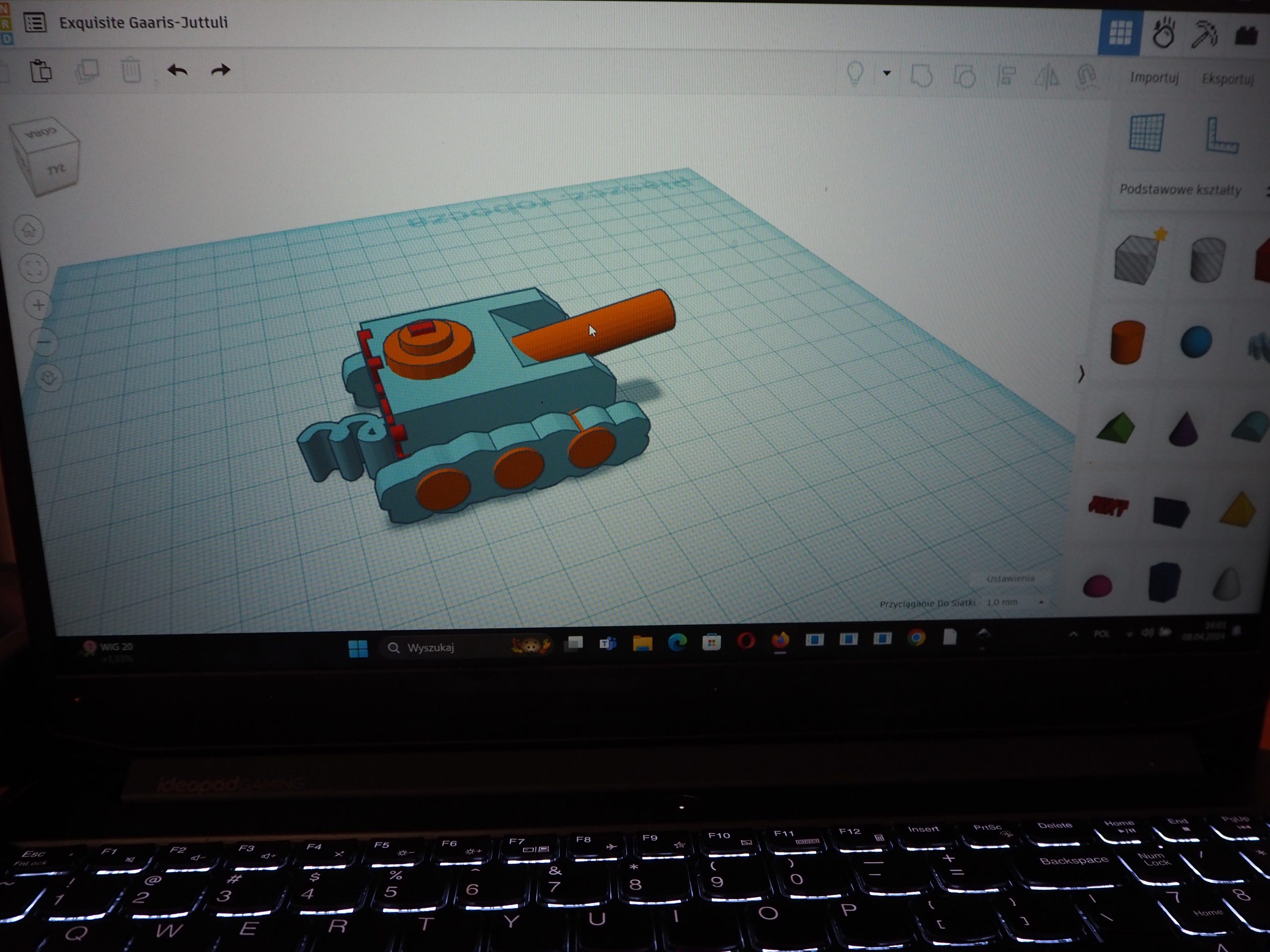Click the Align tool icon
Viewport: 1270px width, 952px height.
tap(1007, 75)
